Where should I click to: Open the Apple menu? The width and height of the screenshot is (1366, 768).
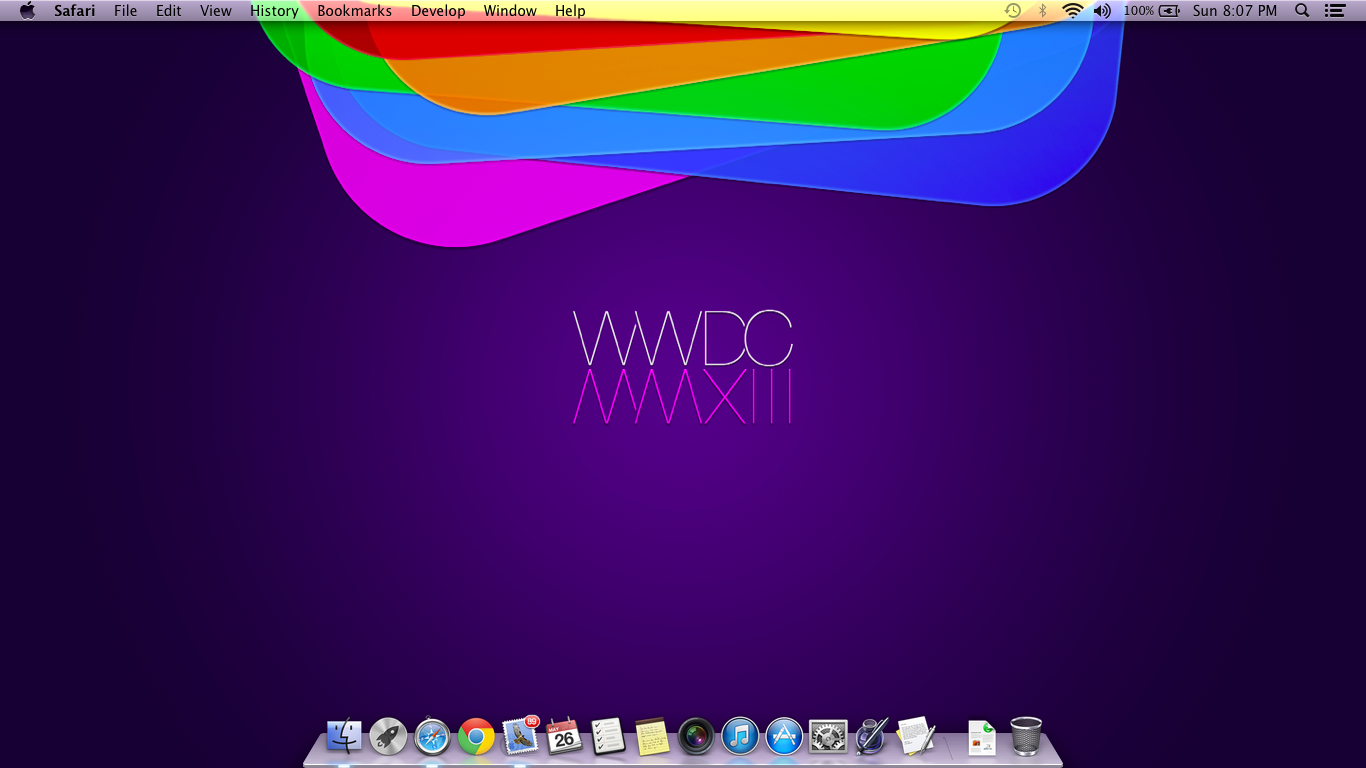pyautogui.click(x=28, y=11)
